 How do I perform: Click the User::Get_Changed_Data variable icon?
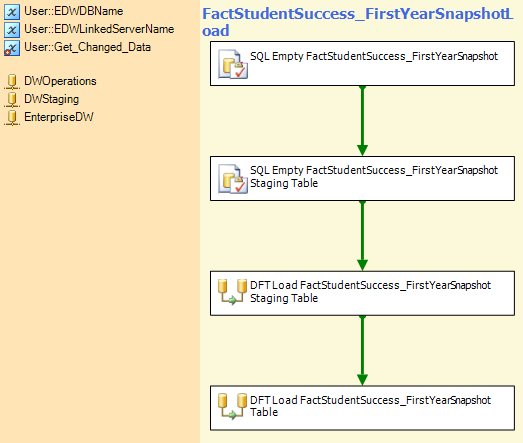[12, 48]
